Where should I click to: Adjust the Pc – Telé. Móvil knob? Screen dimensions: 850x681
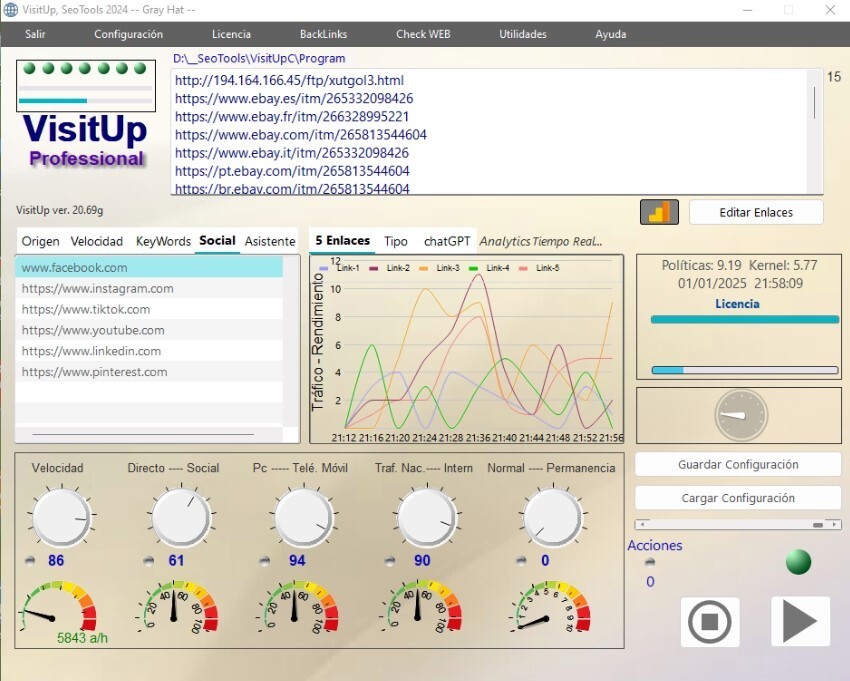click(304, 517)
